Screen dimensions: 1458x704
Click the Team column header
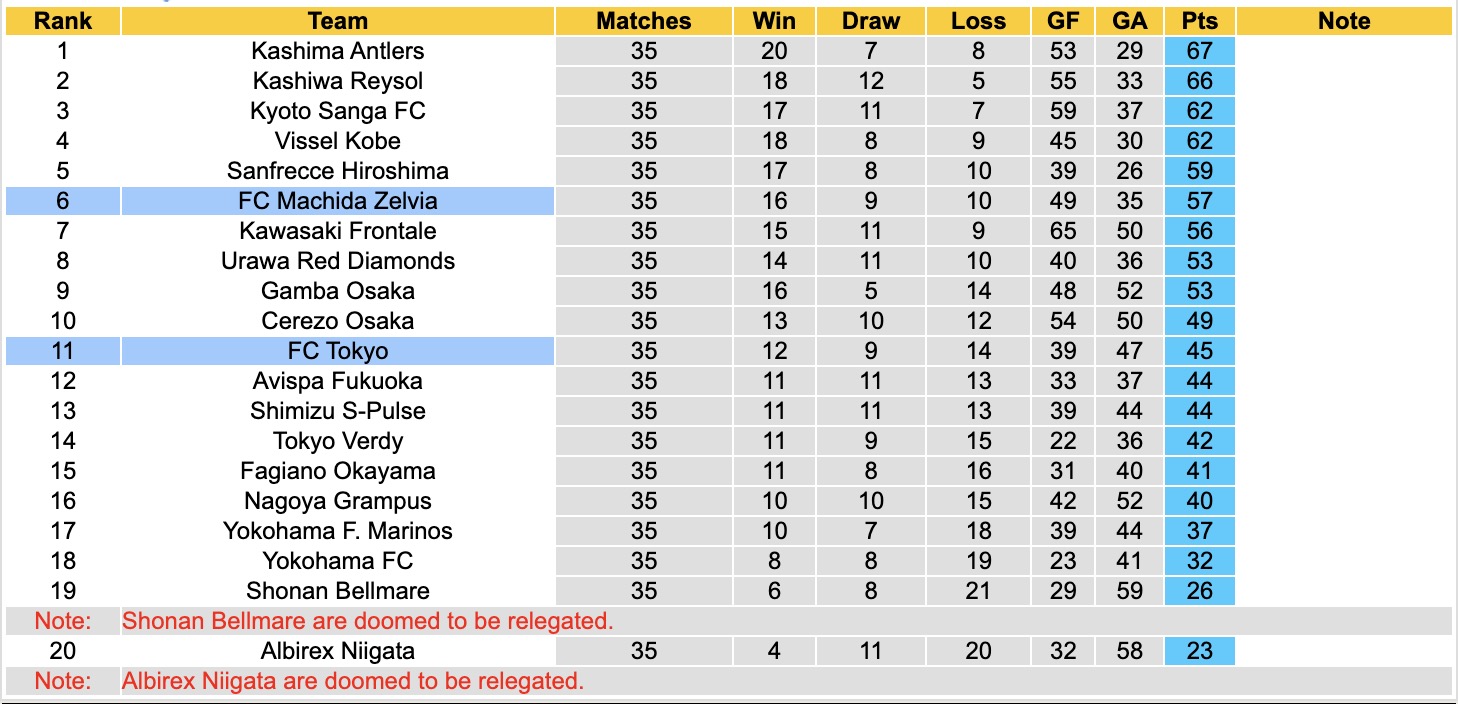(x=338, y=21)
